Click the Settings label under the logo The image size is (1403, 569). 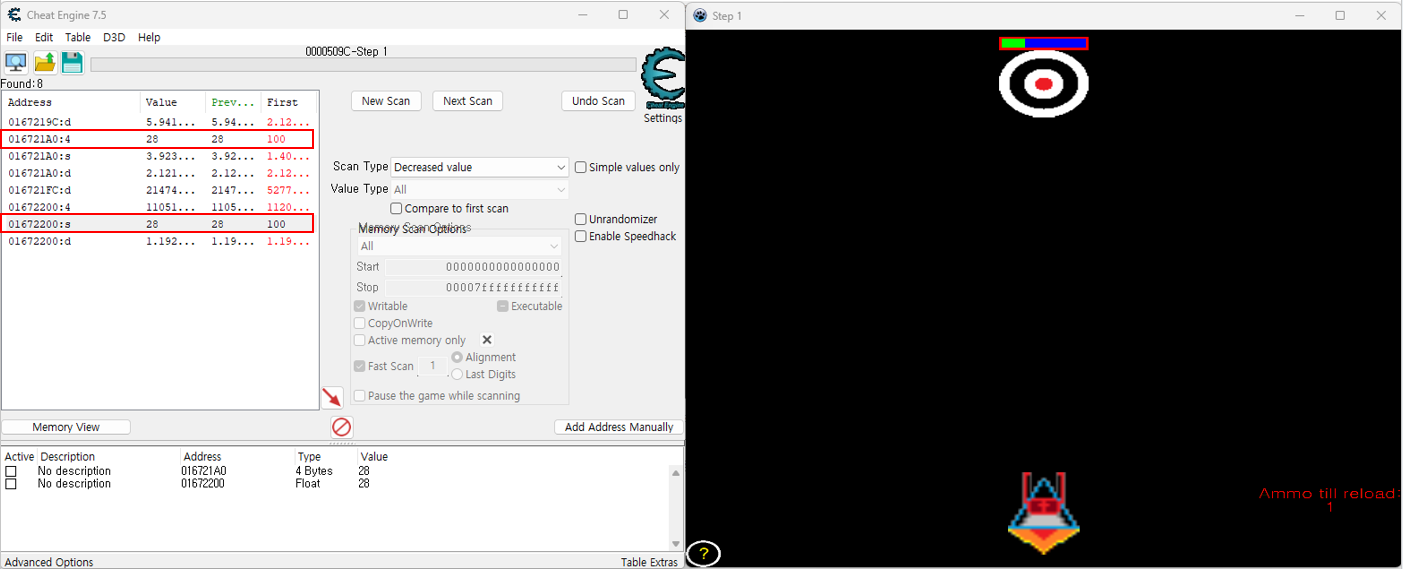(663, 118)
